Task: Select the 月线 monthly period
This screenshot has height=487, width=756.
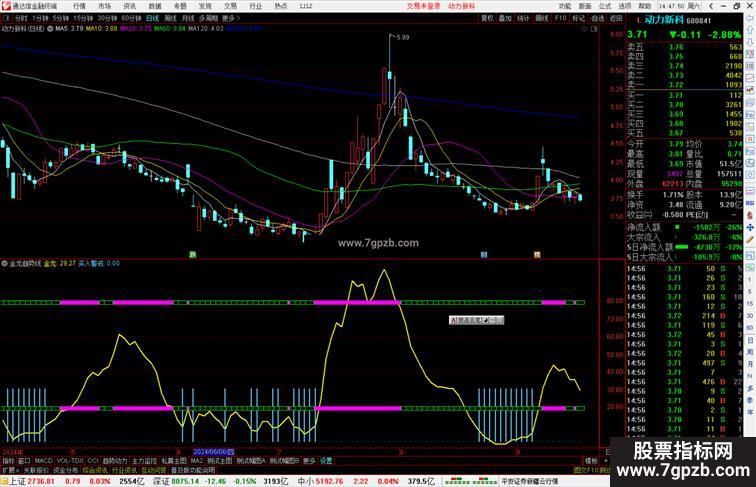Action: [x=188, y=18]
